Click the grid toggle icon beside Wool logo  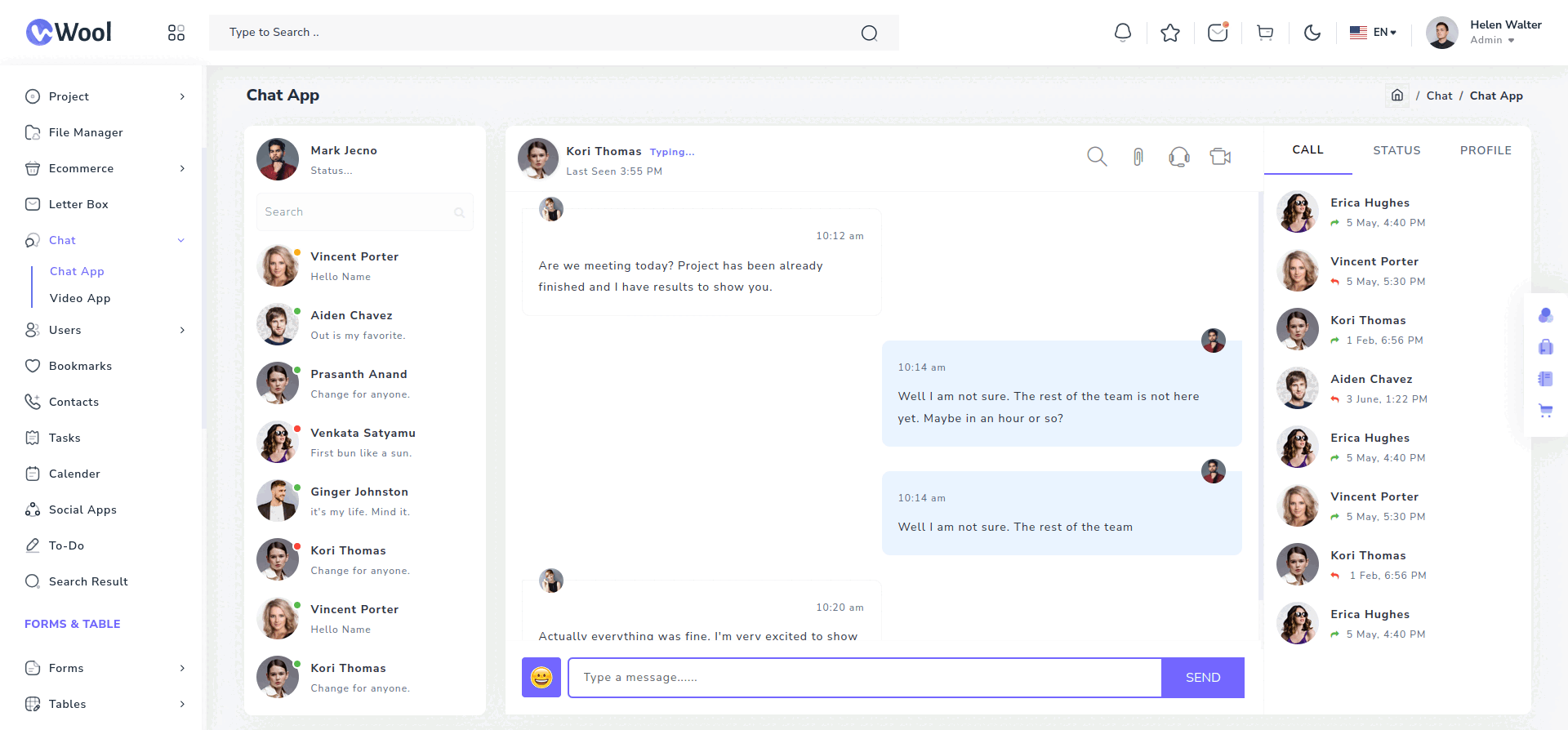(x=176, y=33)
